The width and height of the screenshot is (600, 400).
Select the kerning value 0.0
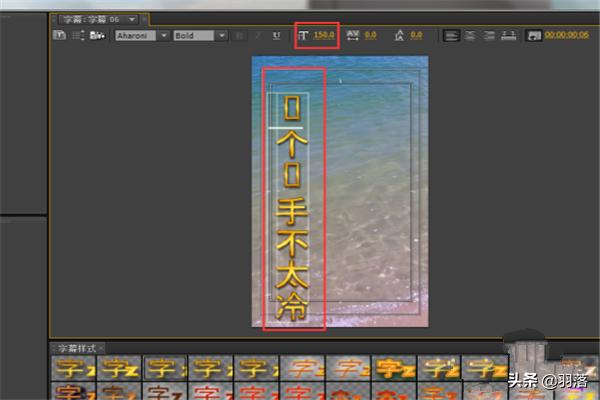tap(370, 35)
